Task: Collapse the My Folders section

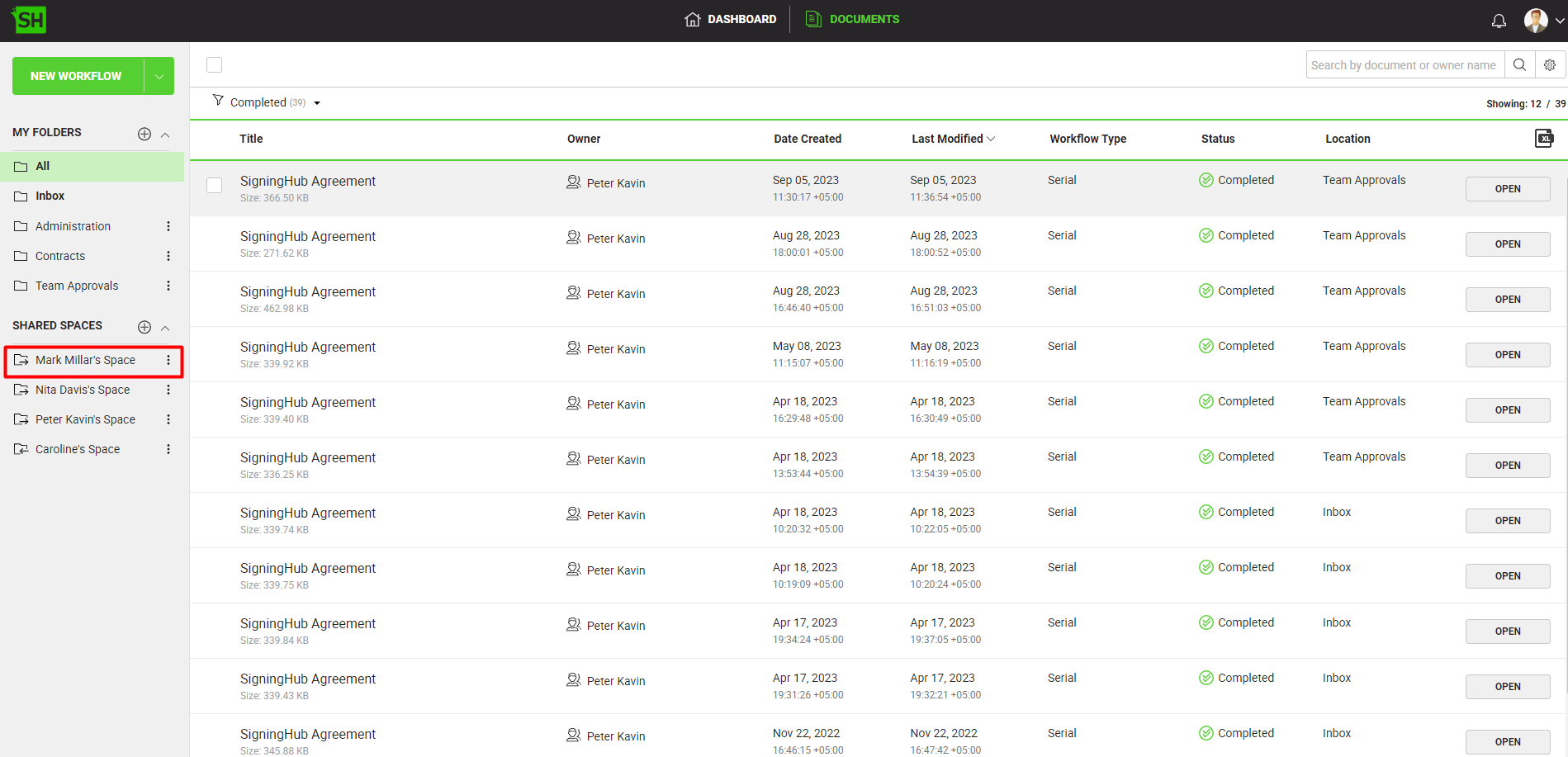Action: coord(165,135)
